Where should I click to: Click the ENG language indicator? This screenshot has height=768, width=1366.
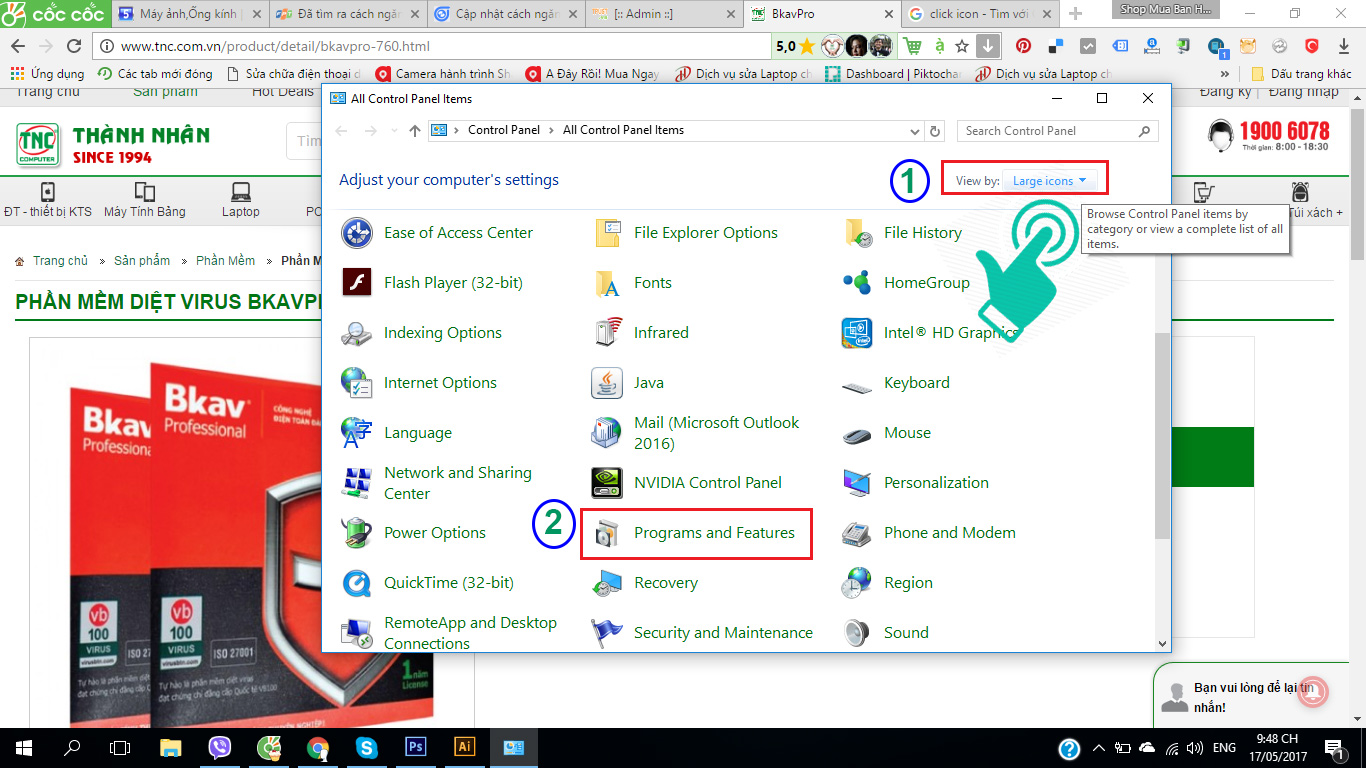pos(1224,748)
